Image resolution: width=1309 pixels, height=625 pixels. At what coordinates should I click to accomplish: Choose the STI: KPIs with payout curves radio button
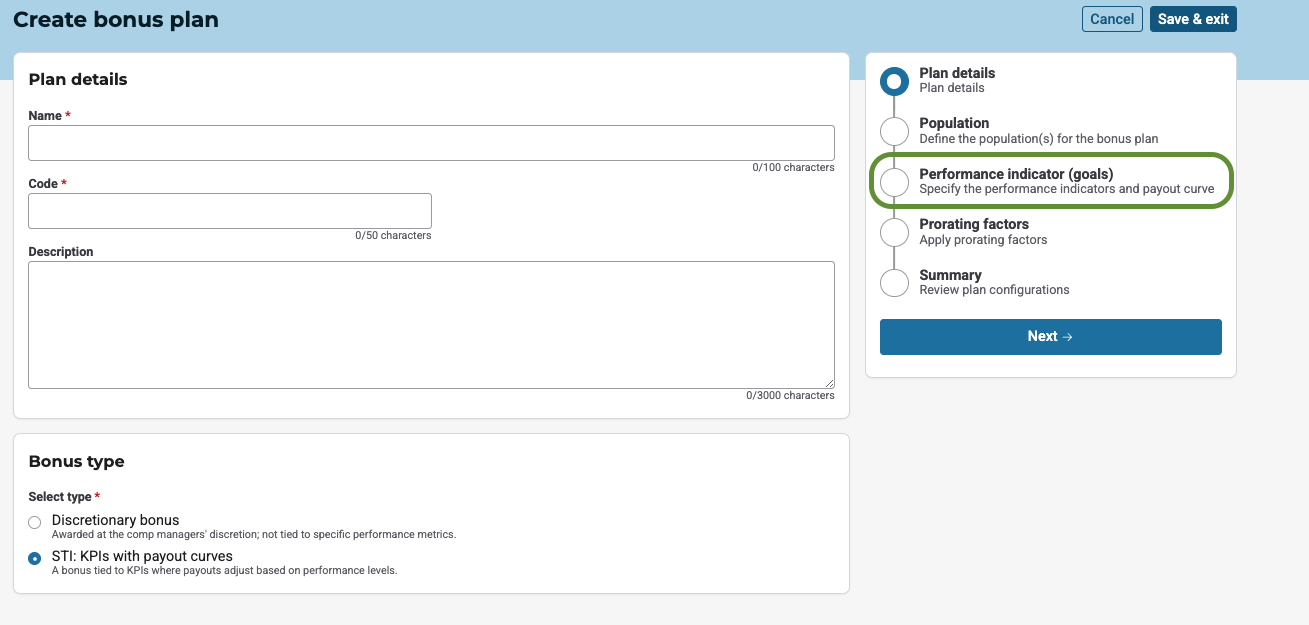pyautogui.click(x=35, y=558)
